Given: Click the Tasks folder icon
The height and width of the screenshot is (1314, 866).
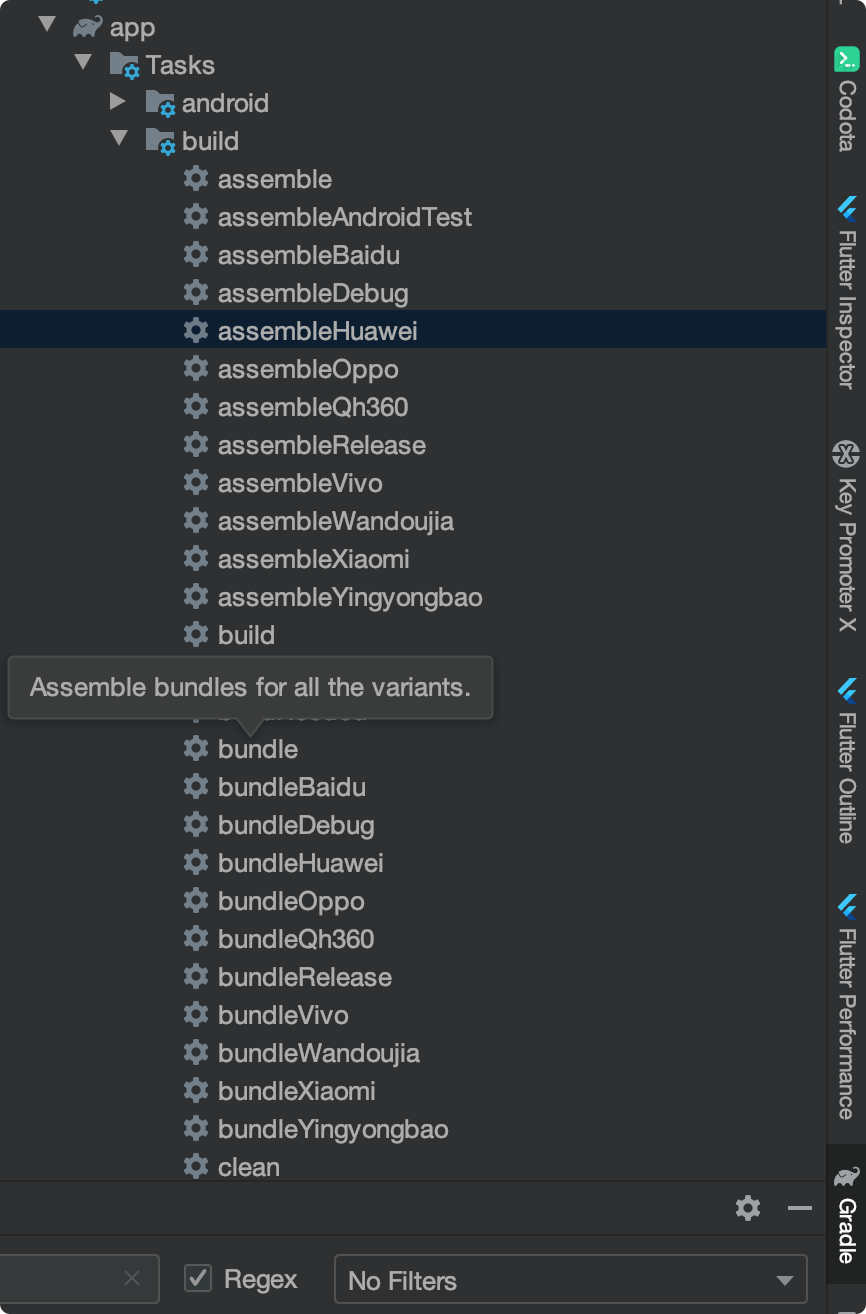Looking at the screenshot, I should coord(125,64).
